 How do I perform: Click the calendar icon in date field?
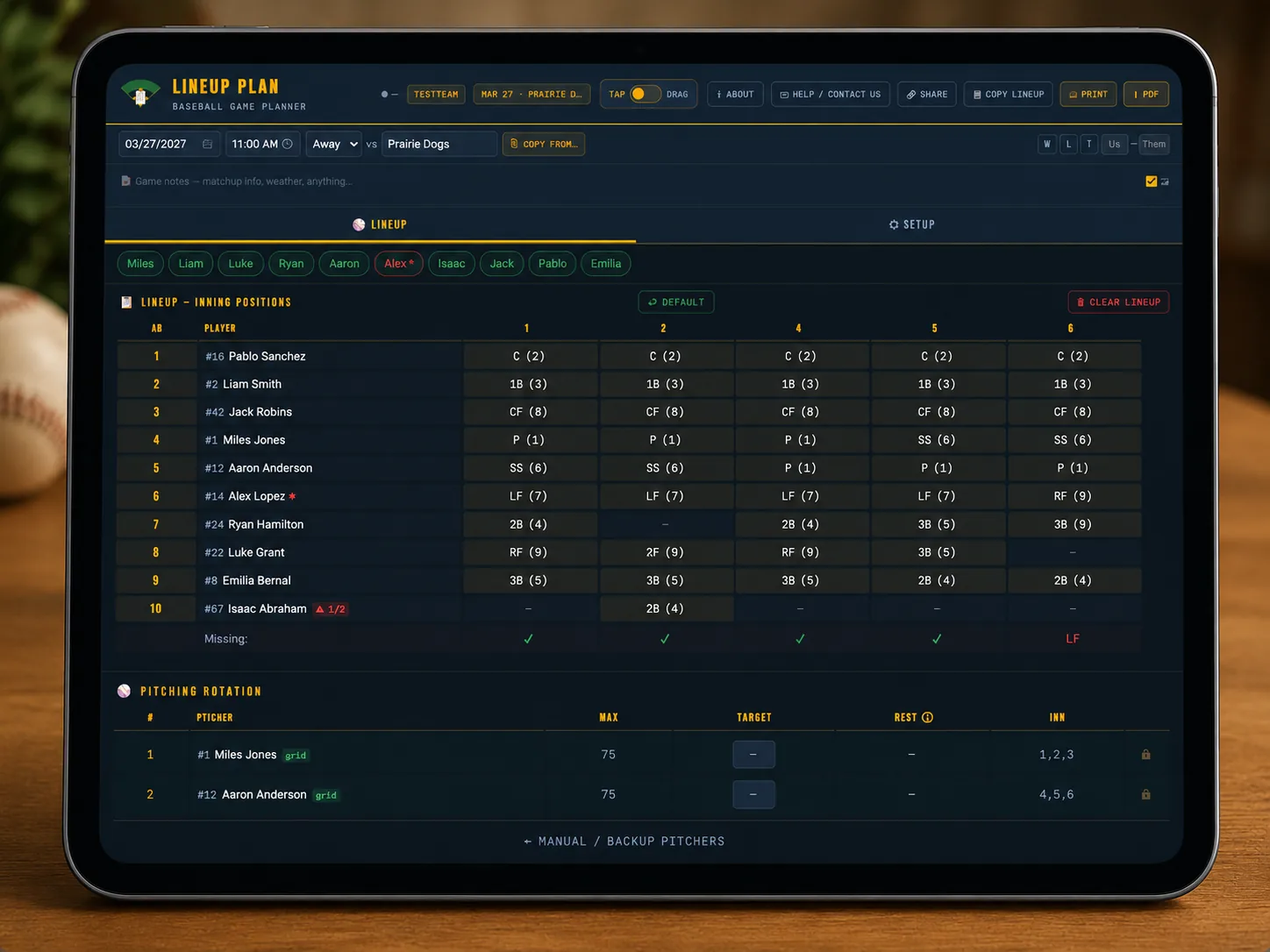point(208,144)
